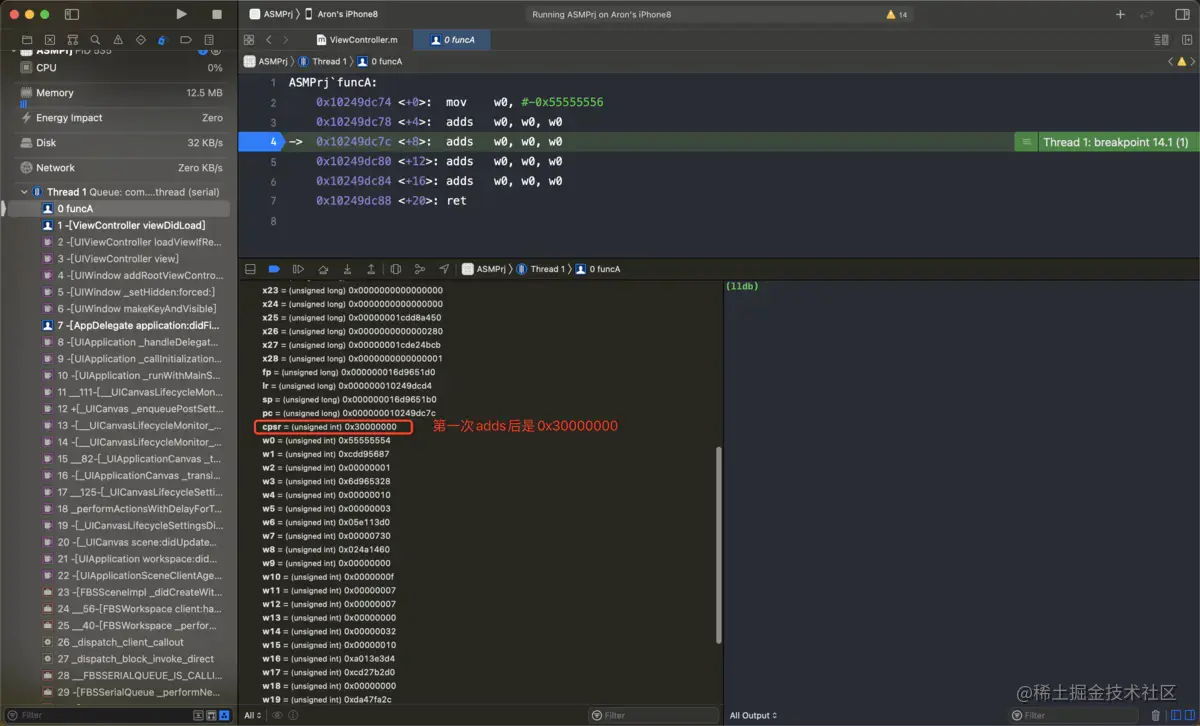Click Thread 1 in editor jump bar

[320, 61]
